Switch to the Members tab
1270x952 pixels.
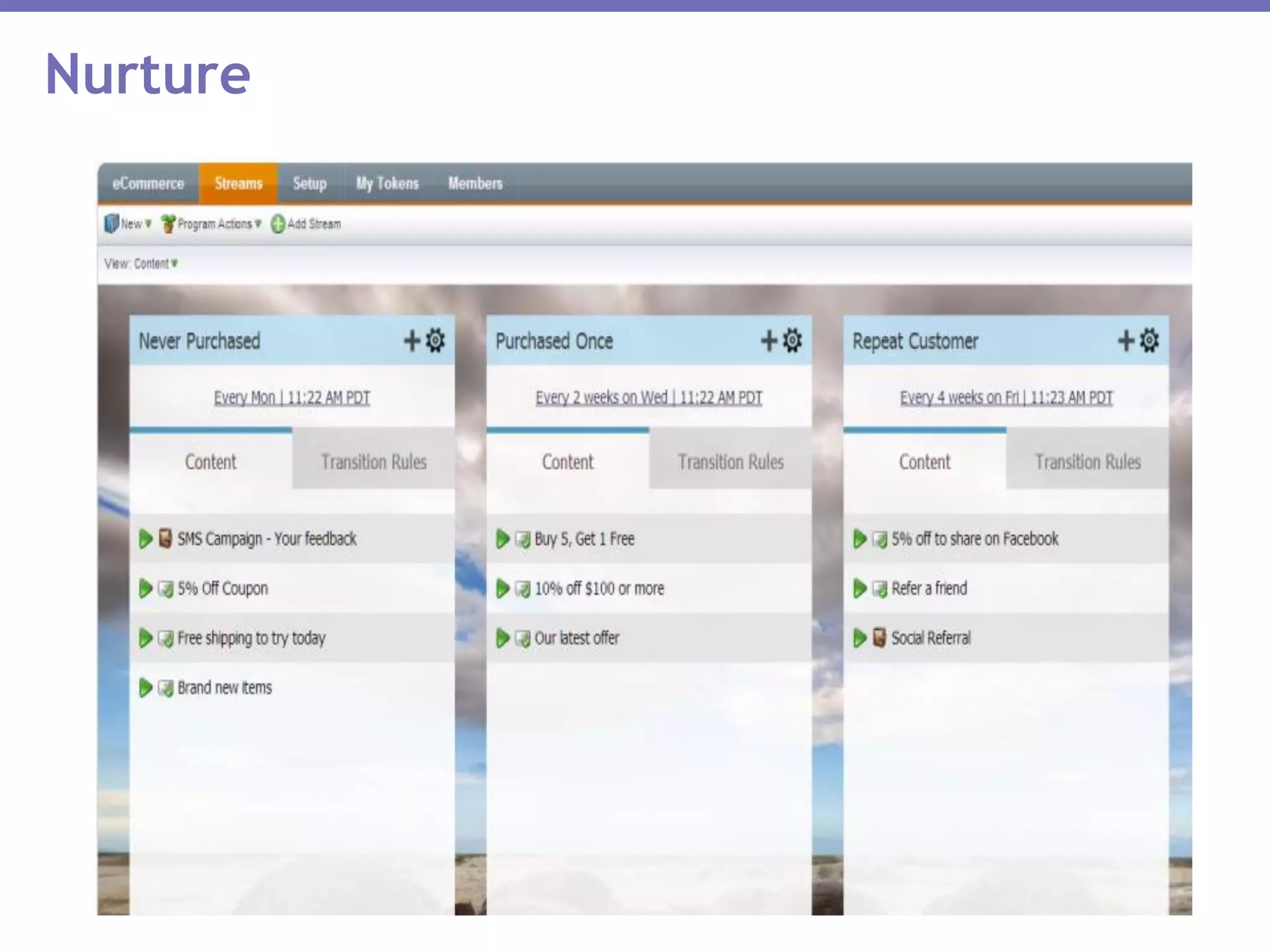coord(475,183)
